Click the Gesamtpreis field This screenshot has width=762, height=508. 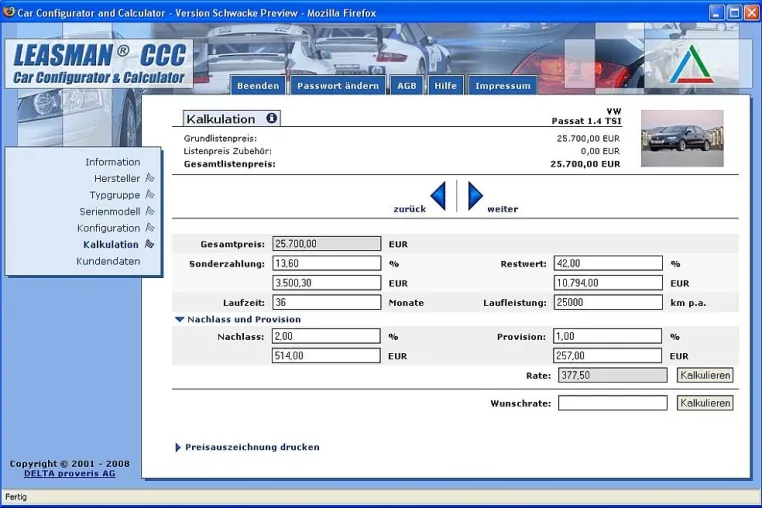point(327,244)
